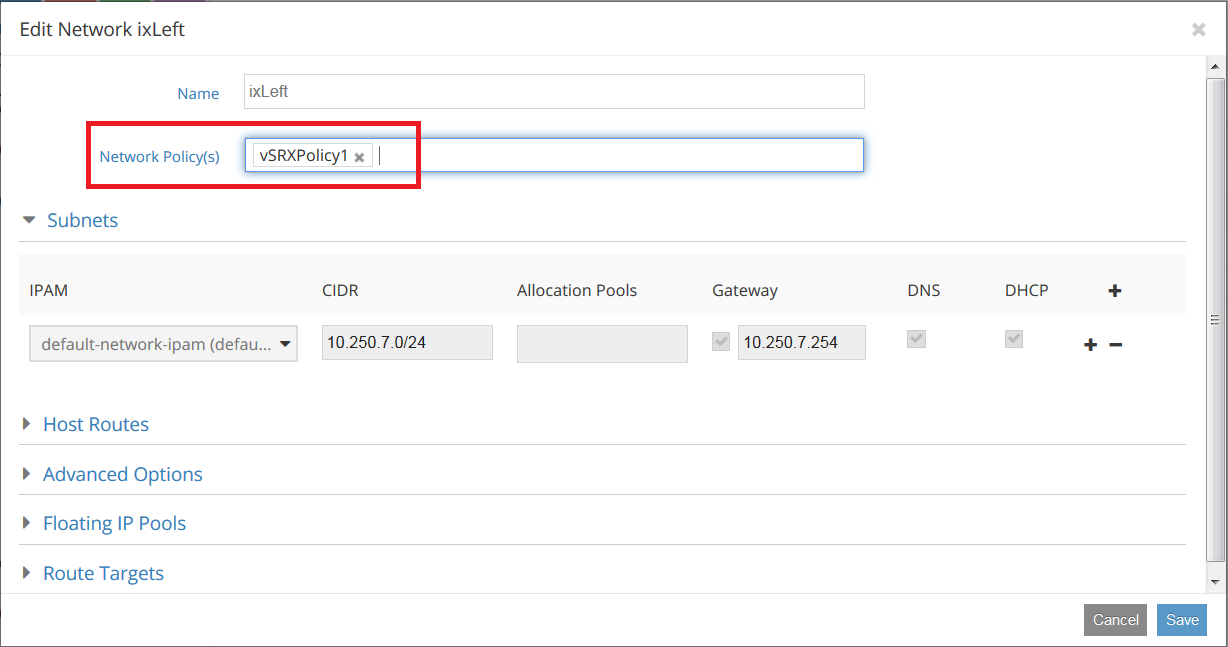
Task: Click the DHCP column header
Action: (1027, 291)
